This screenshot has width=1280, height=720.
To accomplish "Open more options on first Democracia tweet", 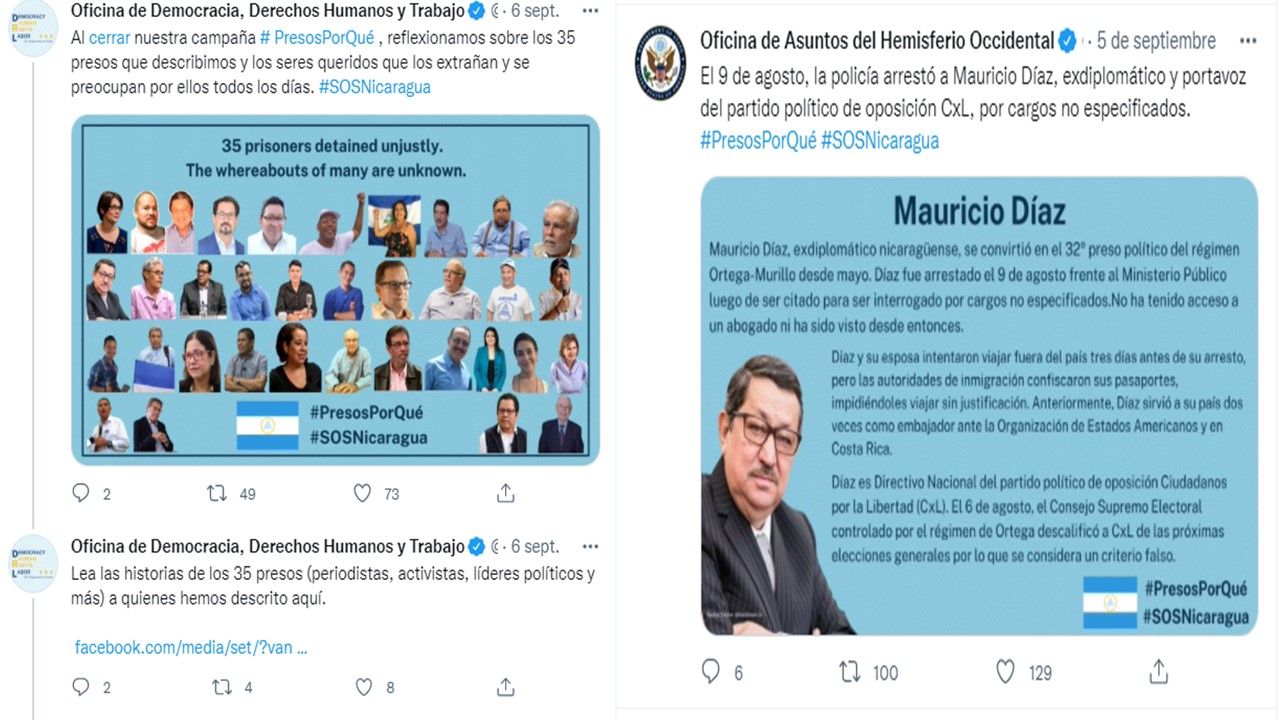I will point(590,11).
